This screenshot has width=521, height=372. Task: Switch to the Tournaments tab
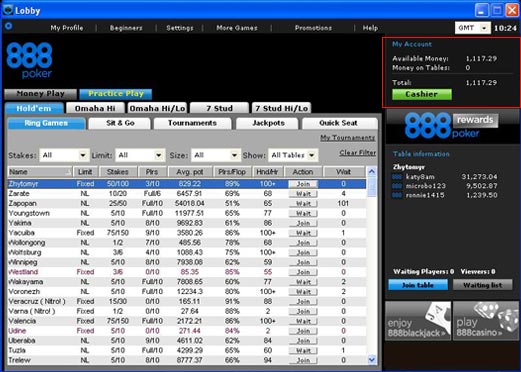pos(192,123)
